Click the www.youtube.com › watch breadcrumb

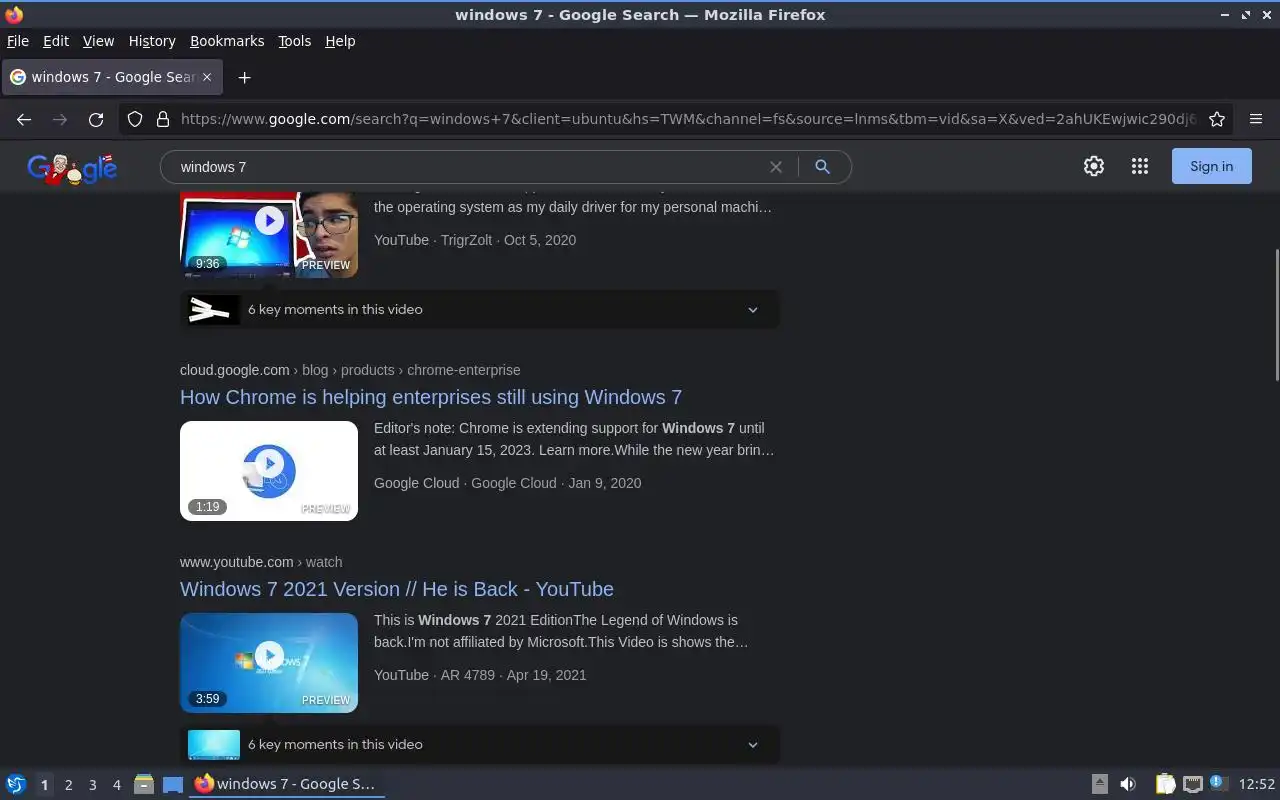[261, 562]
